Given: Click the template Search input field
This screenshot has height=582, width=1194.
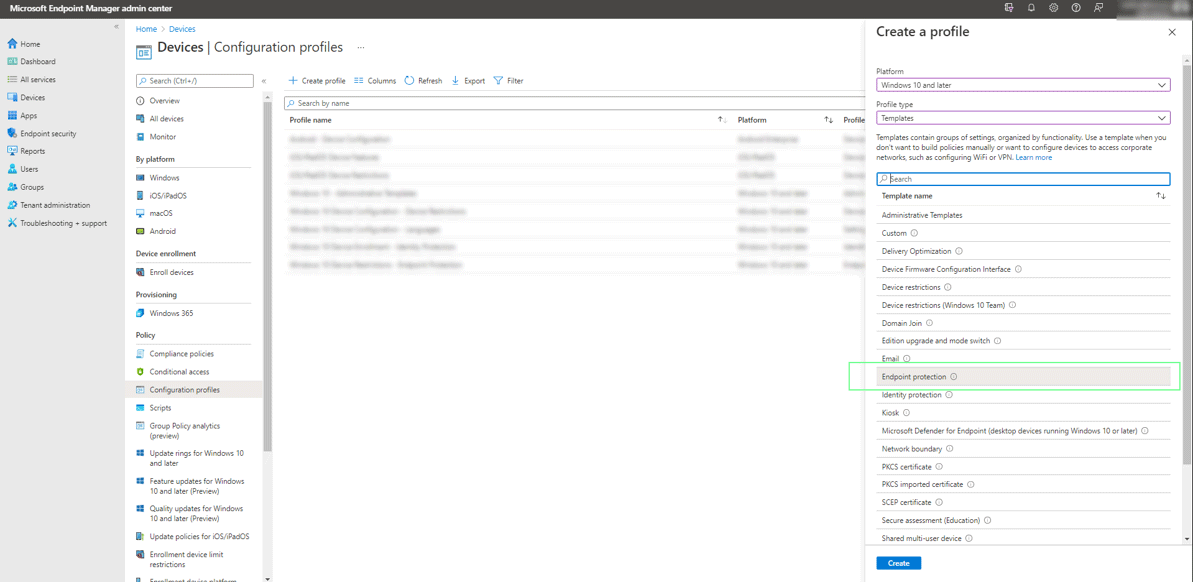Looking at the screenshot, I should coord(1023,179).
